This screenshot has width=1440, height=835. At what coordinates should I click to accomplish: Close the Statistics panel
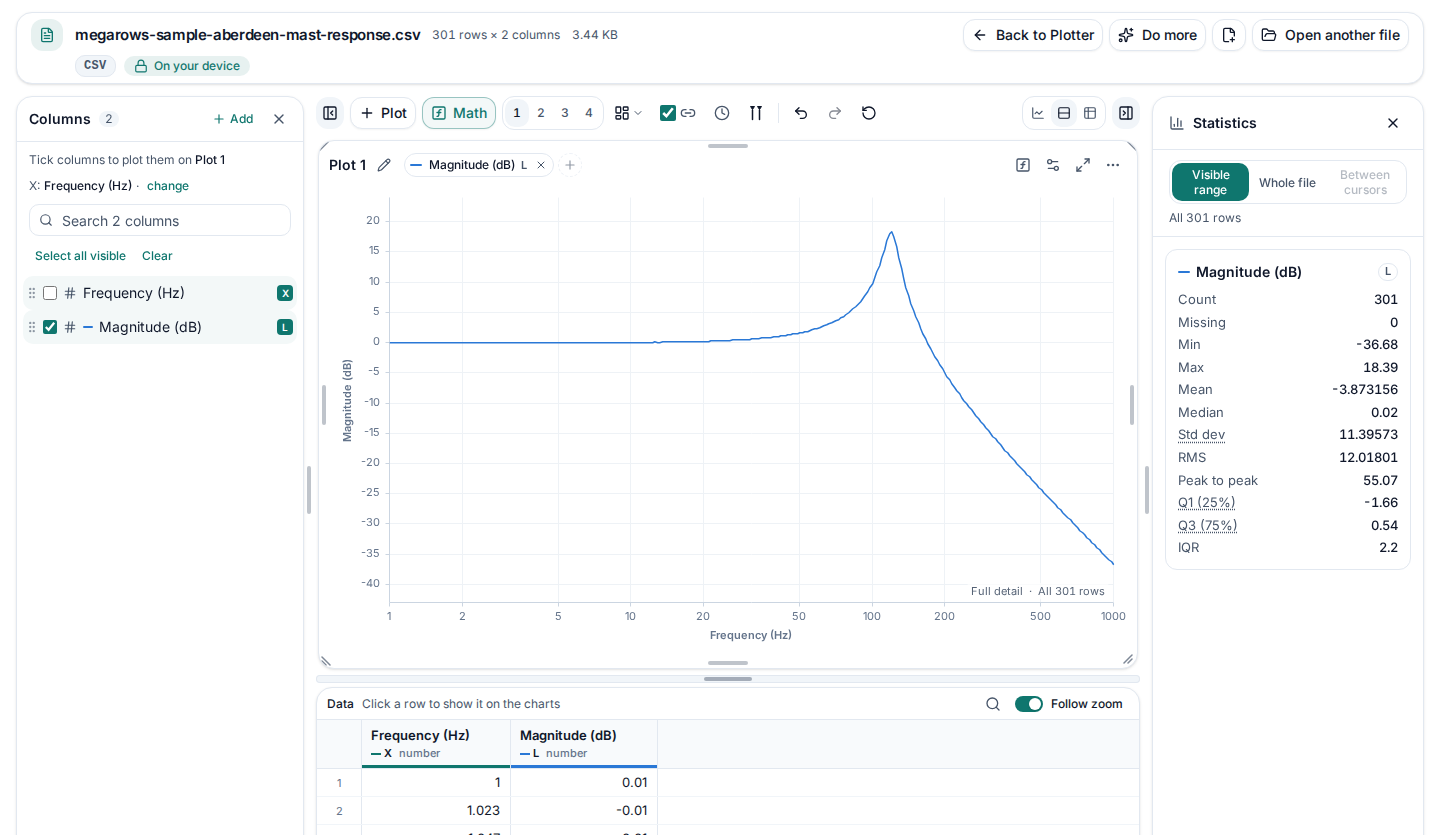1393,123
